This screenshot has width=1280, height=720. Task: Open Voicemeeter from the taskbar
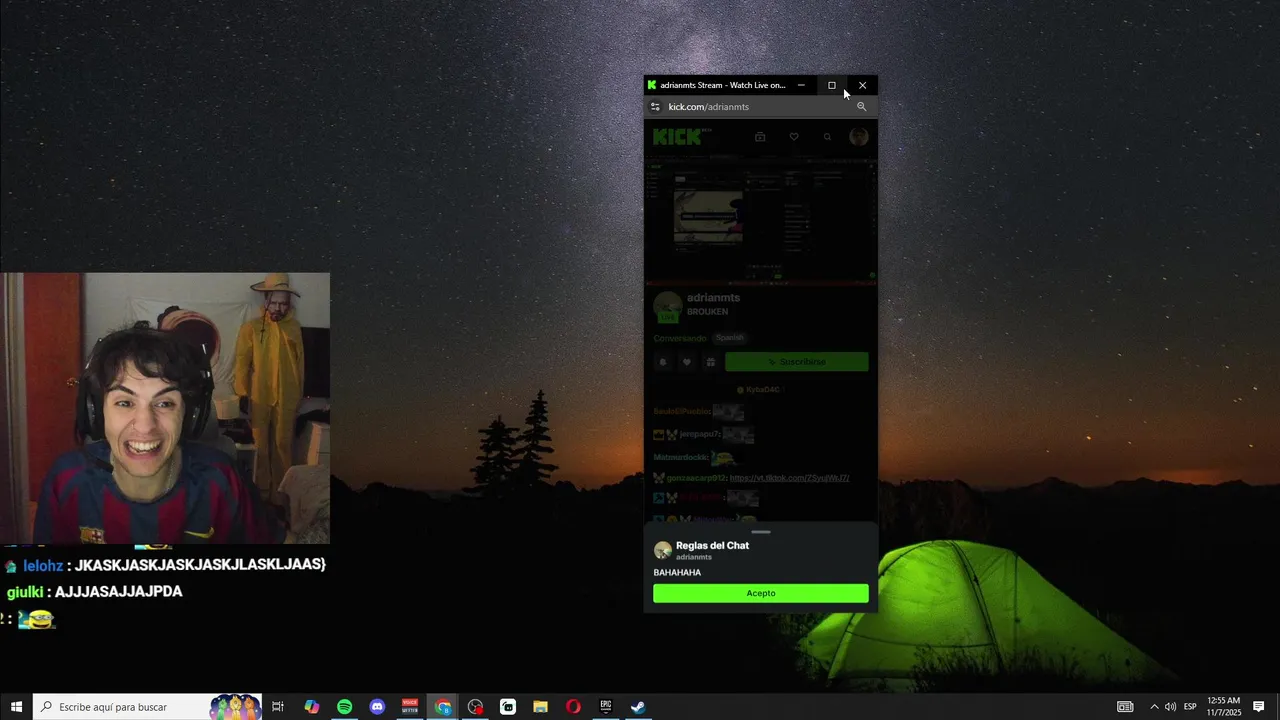click(410, 707)
